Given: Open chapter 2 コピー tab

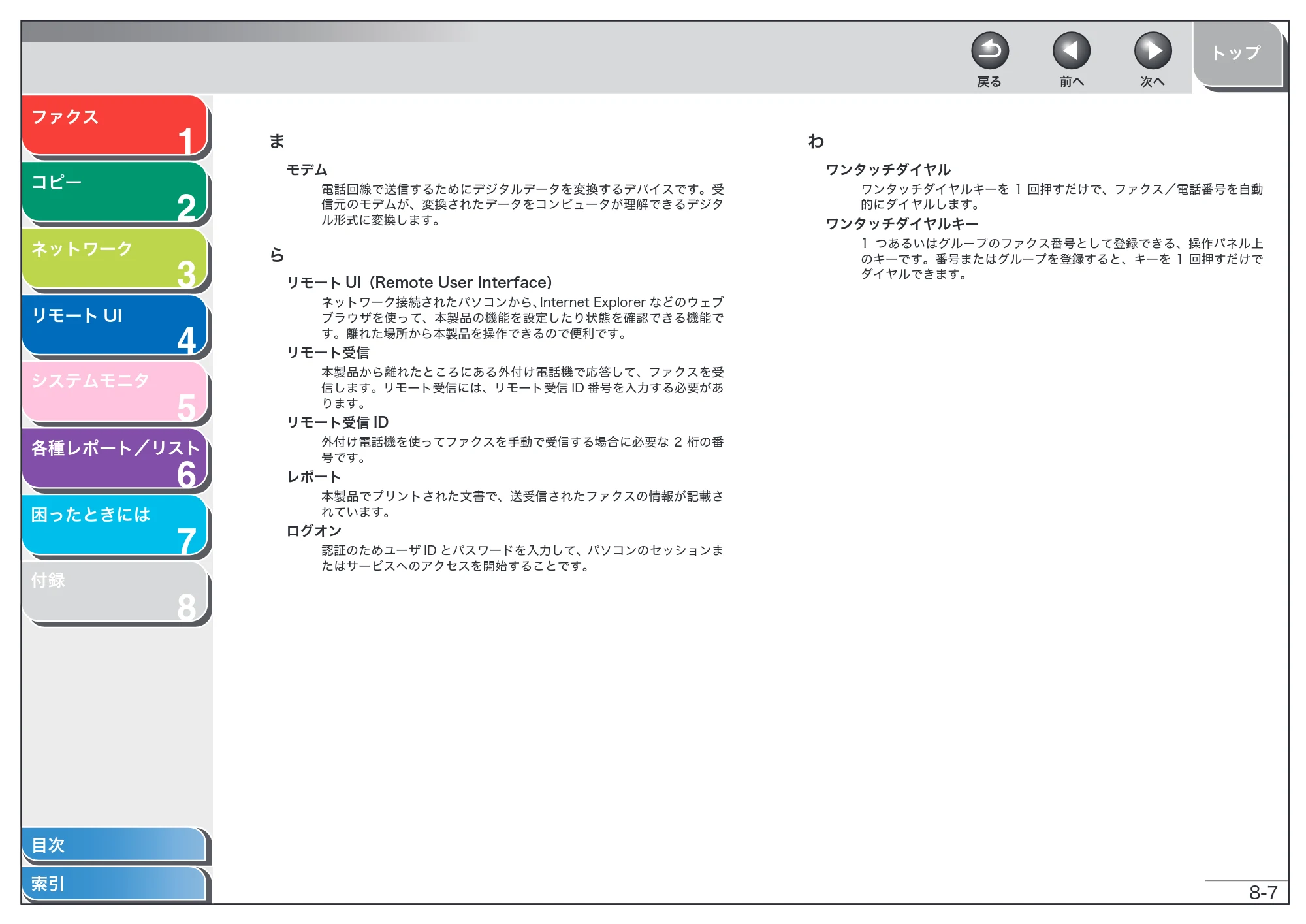Looking at the screenshot, I should tap(115, 193).
